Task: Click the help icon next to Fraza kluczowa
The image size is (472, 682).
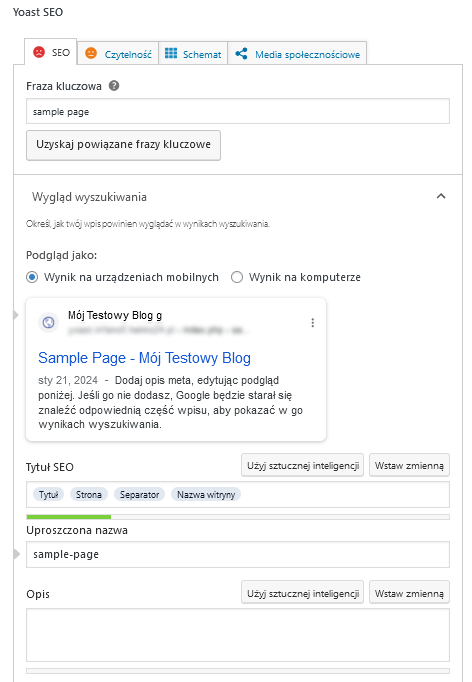Action: pyautogui.click(x=114, y=86)
